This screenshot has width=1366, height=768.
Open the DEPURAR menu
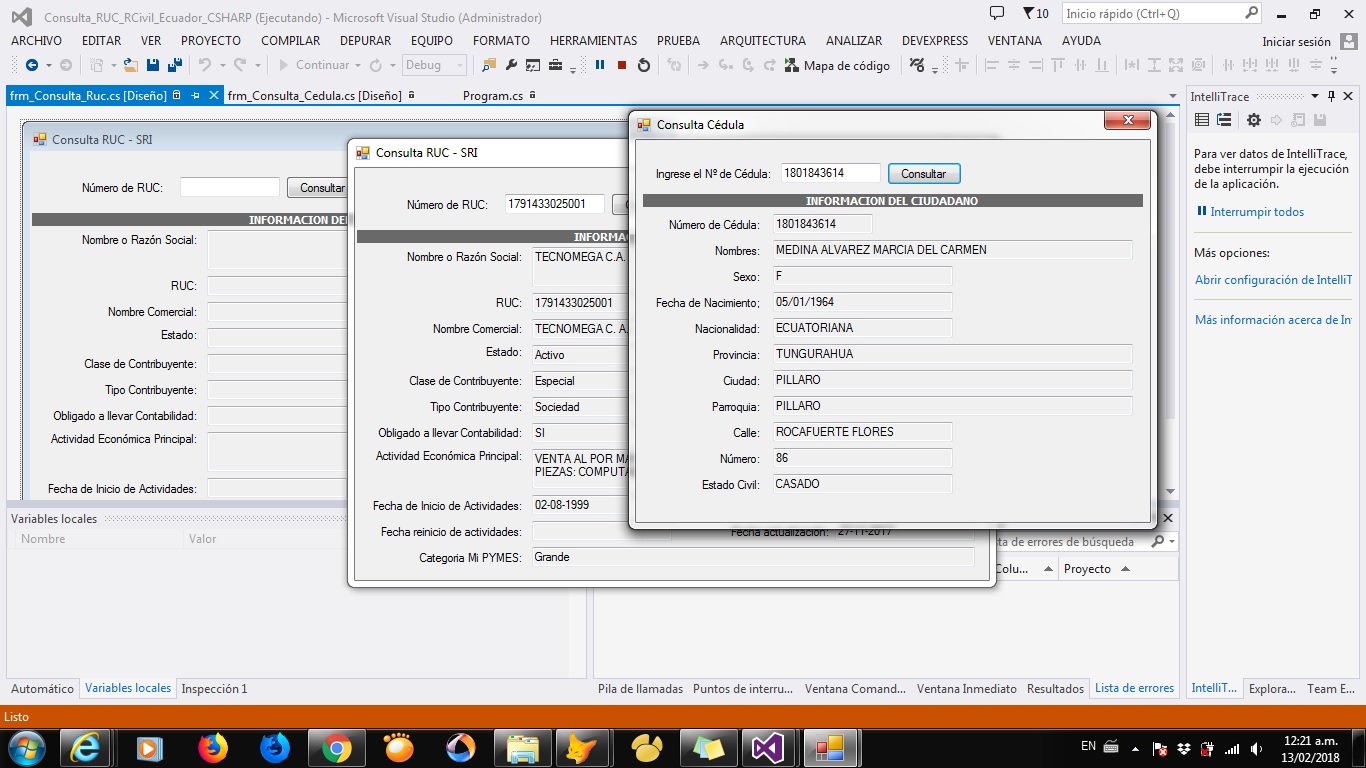coord(366,41)
